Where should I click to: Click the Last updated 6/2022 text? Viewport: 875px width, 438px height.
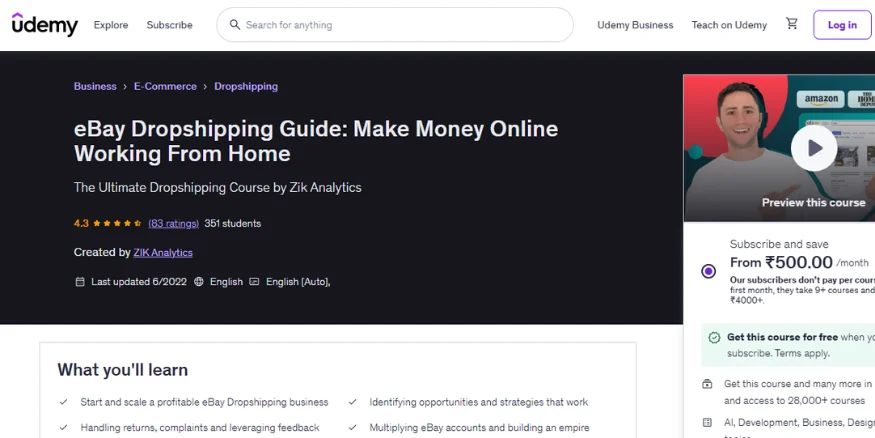[139, 282]
